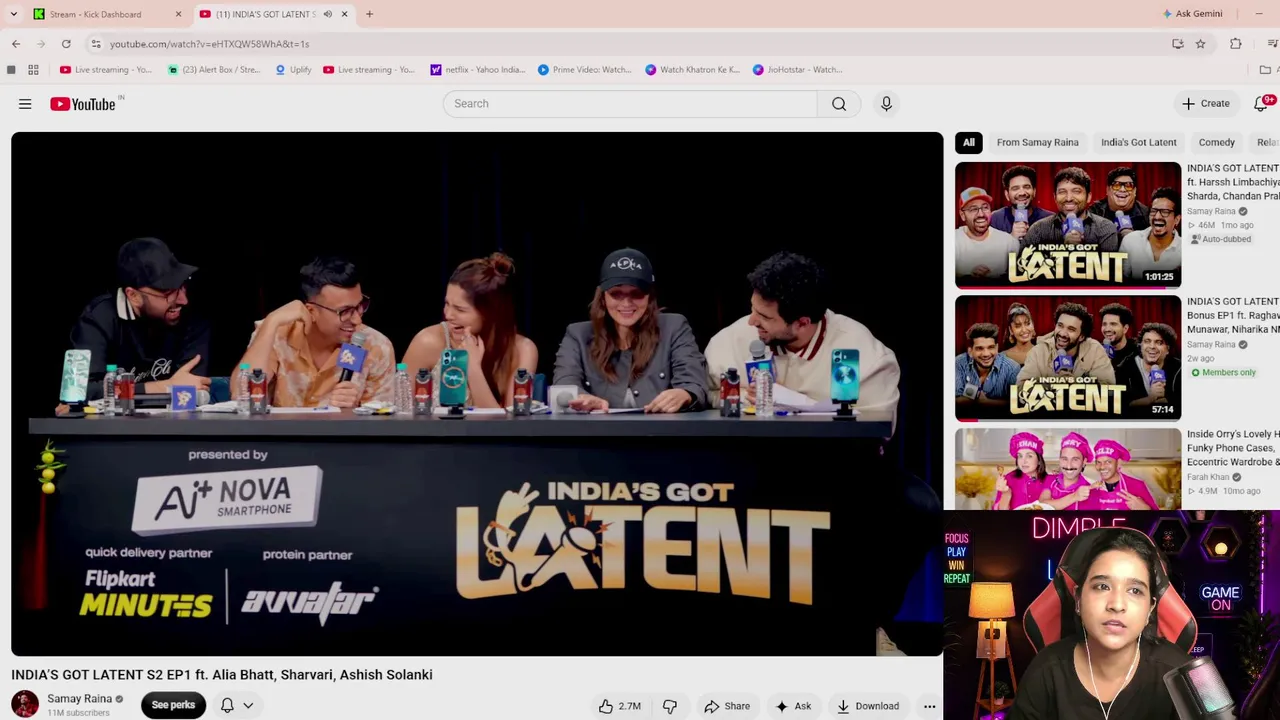Open the Extensions puzzle icon
The height and width of the screenshot is (720, 1280).
tap(1236, 44)
